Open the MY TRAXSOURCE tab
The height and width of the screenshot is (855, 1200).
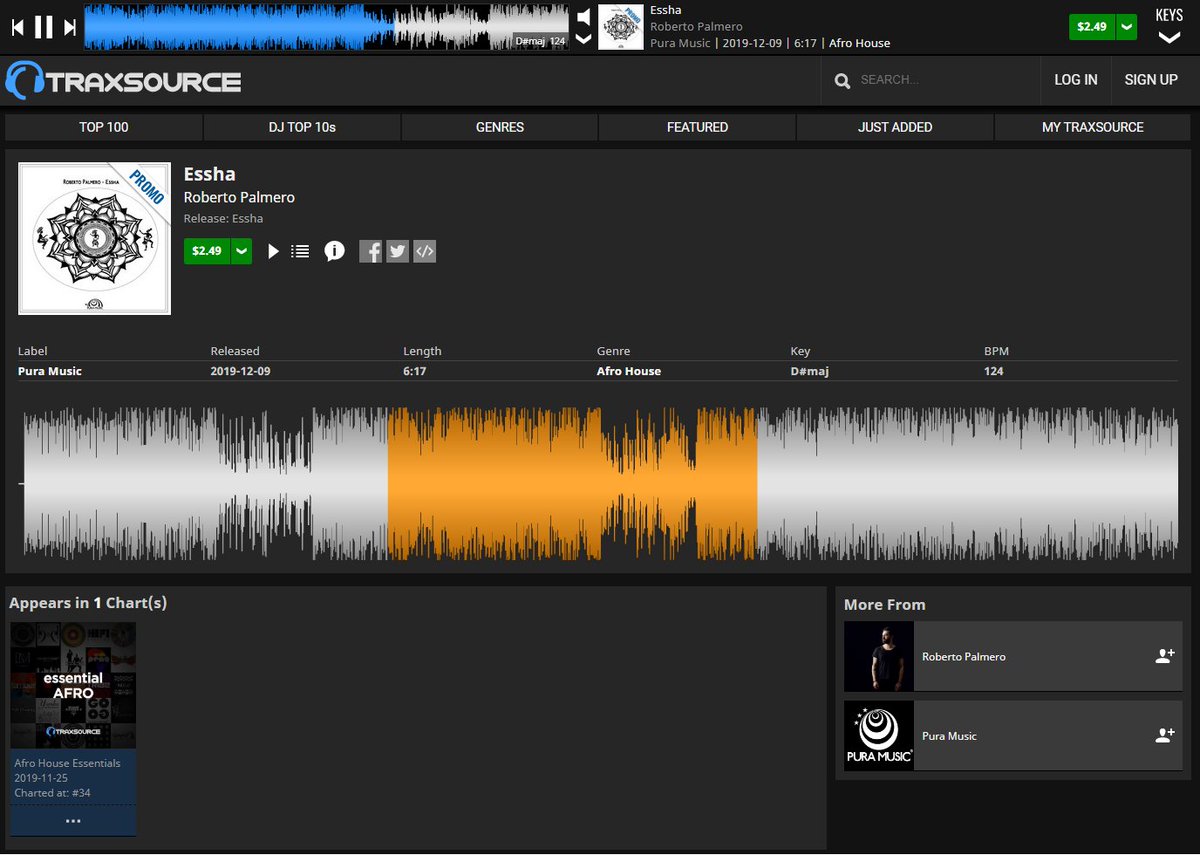[1093, 127]
